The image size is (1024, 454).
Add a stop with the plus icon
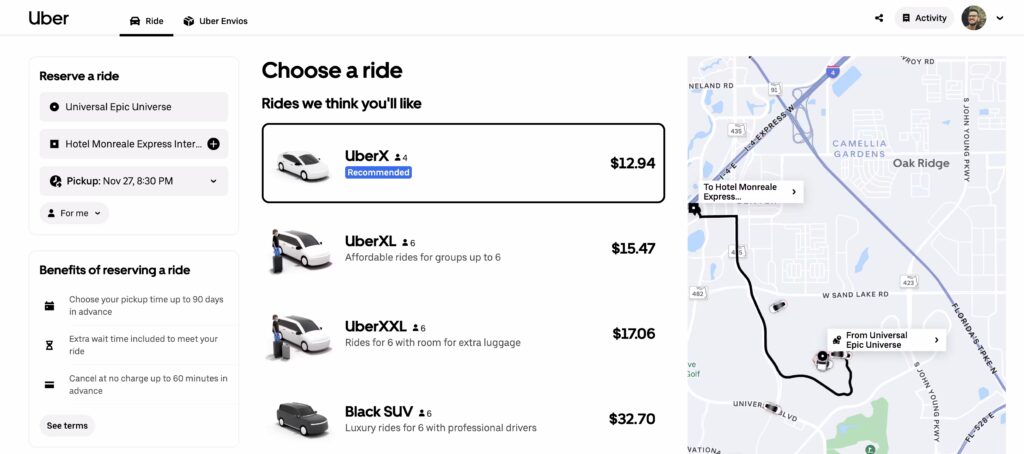click(x=213, y=144)
